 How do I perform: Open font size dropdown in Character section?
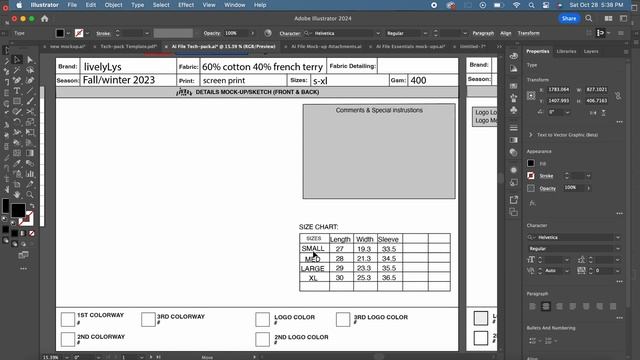[x=567, y=260]
